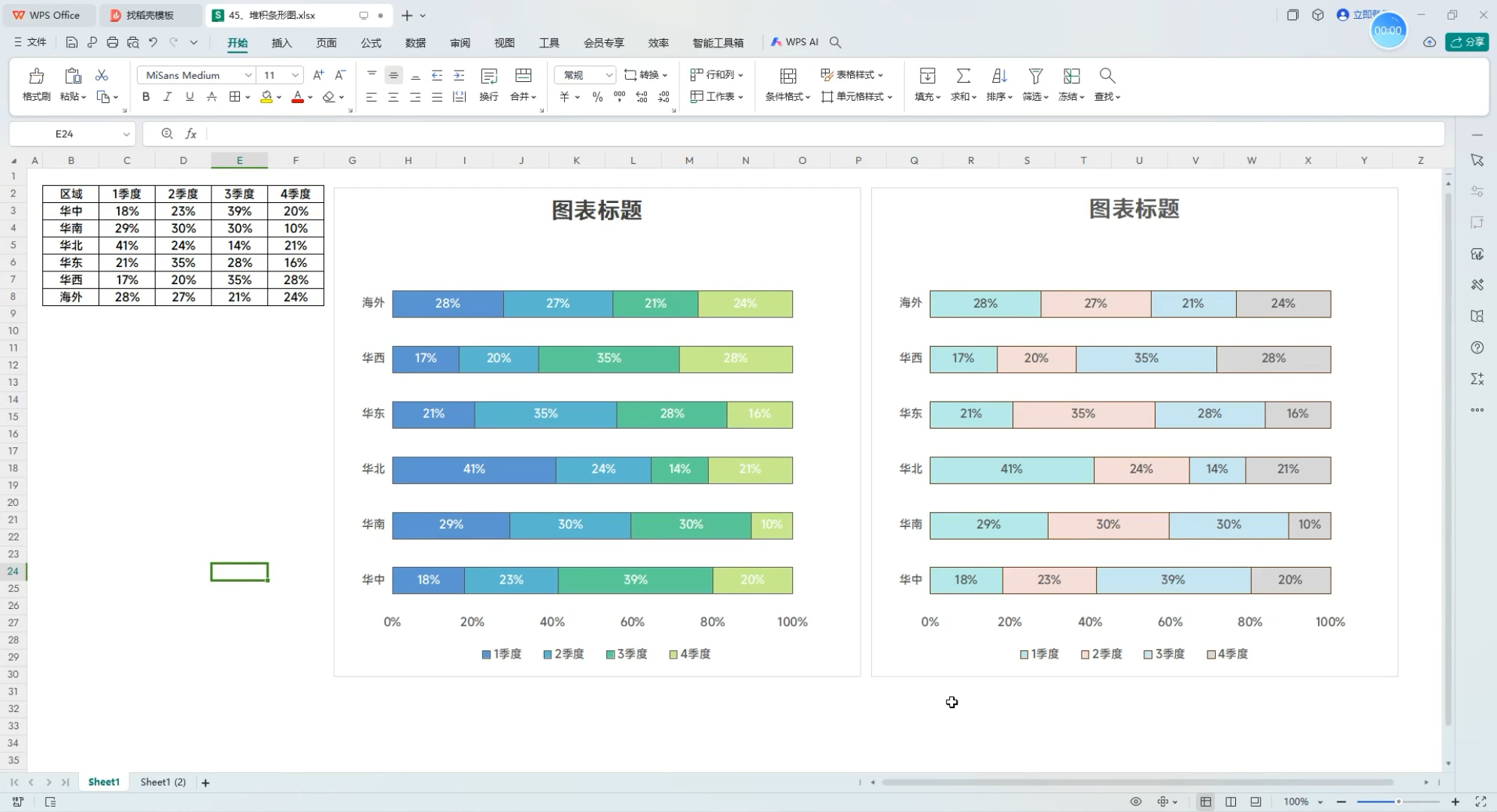
Task: Click the zoom slider in status bar
Action: pos(1398,801)
